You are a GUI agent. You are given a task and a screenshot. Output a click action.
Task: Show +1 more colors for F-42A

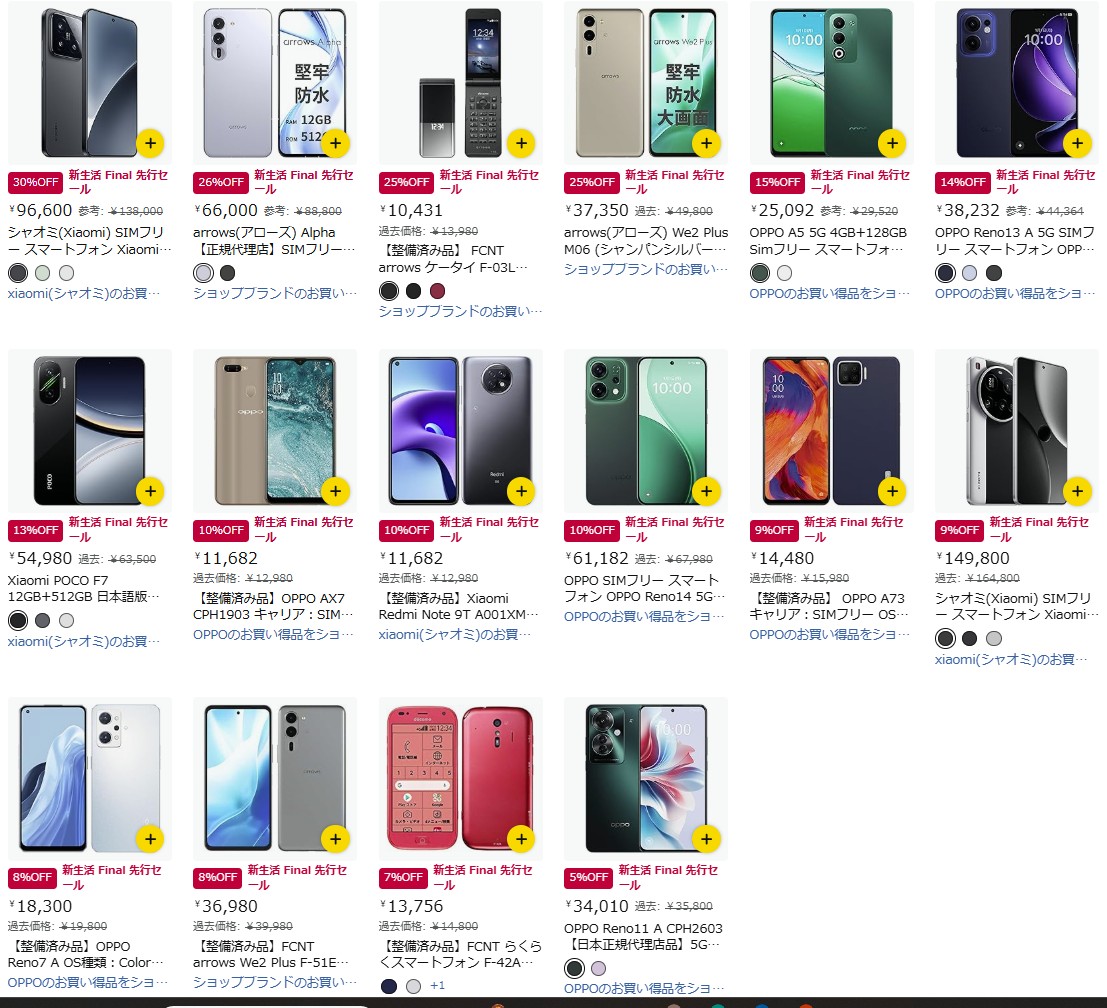coord(438,985)
